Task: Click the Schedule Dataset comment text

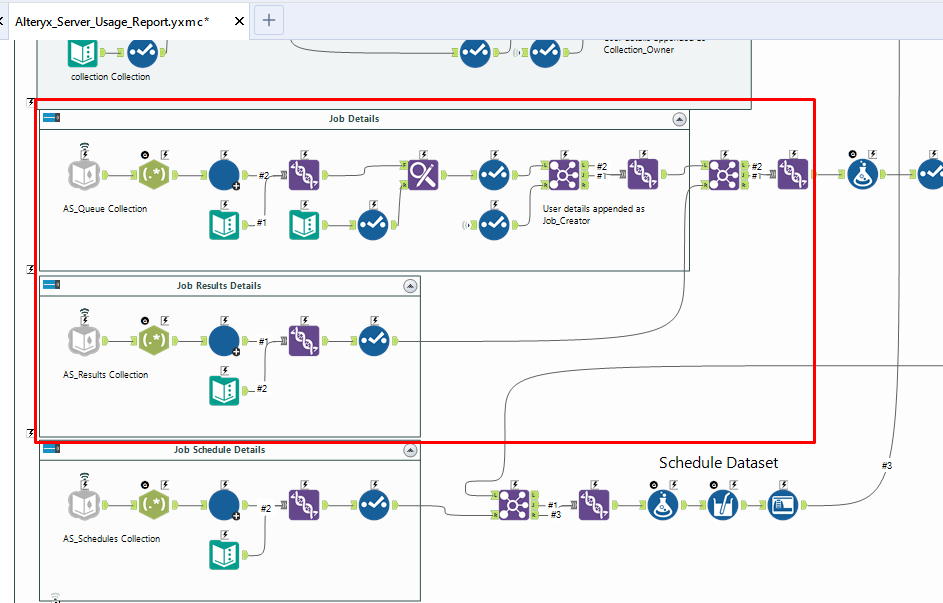Action: (x=718, y=463)
